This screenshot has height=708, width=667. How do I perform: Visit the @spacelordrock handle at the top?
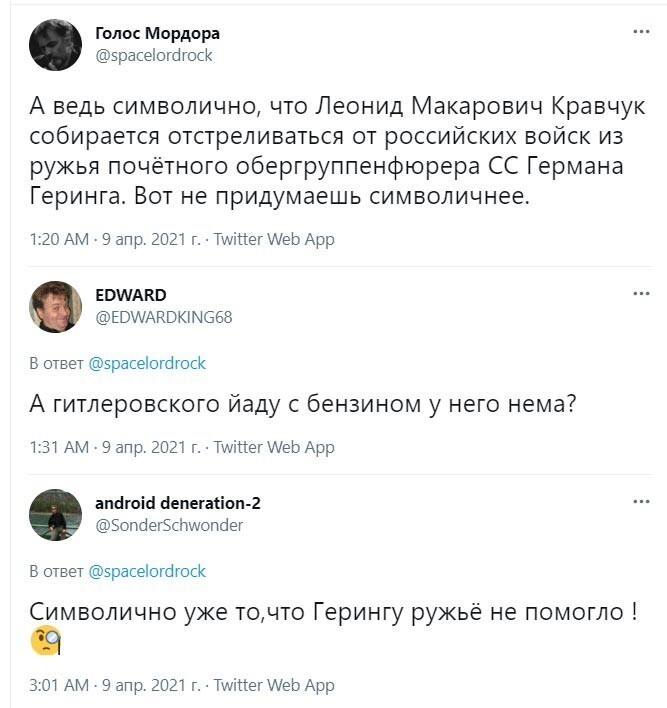pos(154,56)
